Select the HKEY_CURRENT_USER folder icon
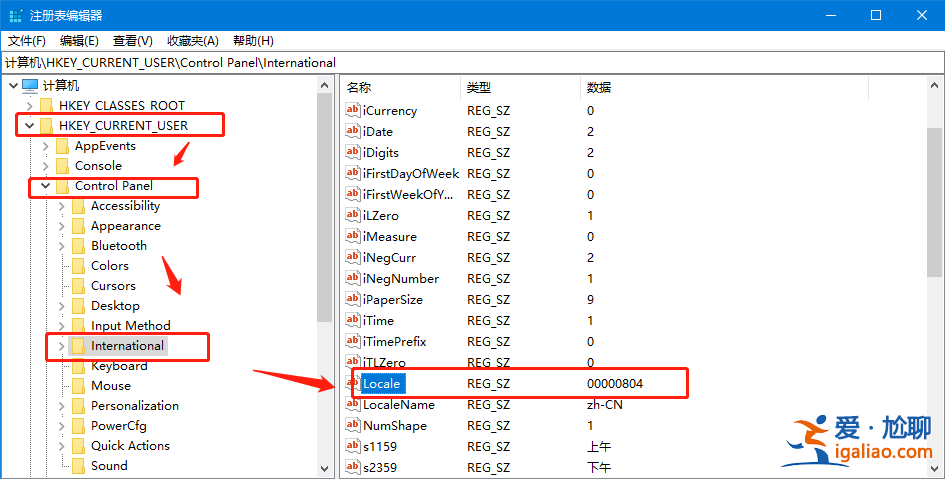This screenshot has width=945, height=479. (x=46, y=126)
